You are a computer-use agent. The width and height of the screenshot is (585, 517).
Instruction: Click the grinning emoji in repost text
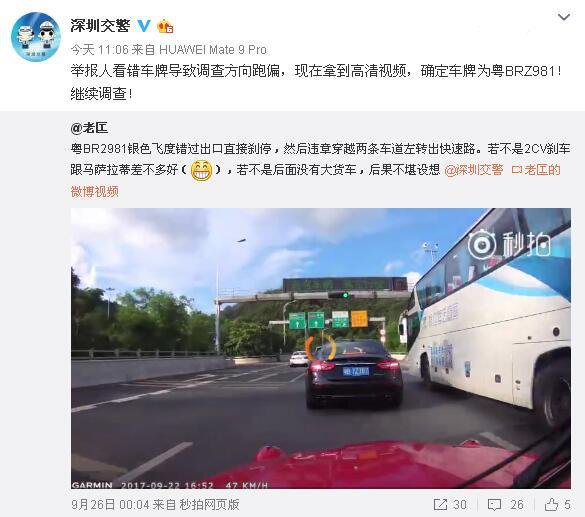click(x=201, y=170)
